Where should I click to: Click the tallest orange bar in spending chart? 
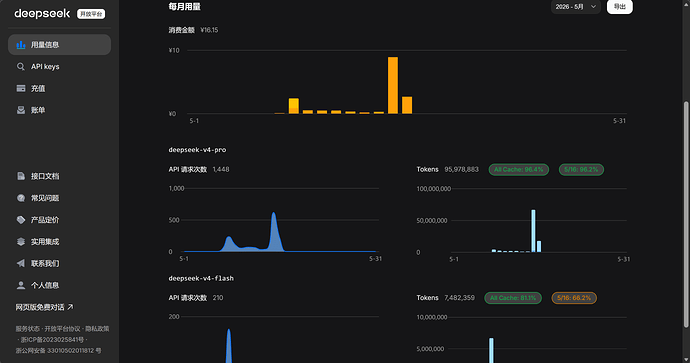pyautogui.click(x=393, y=85)
